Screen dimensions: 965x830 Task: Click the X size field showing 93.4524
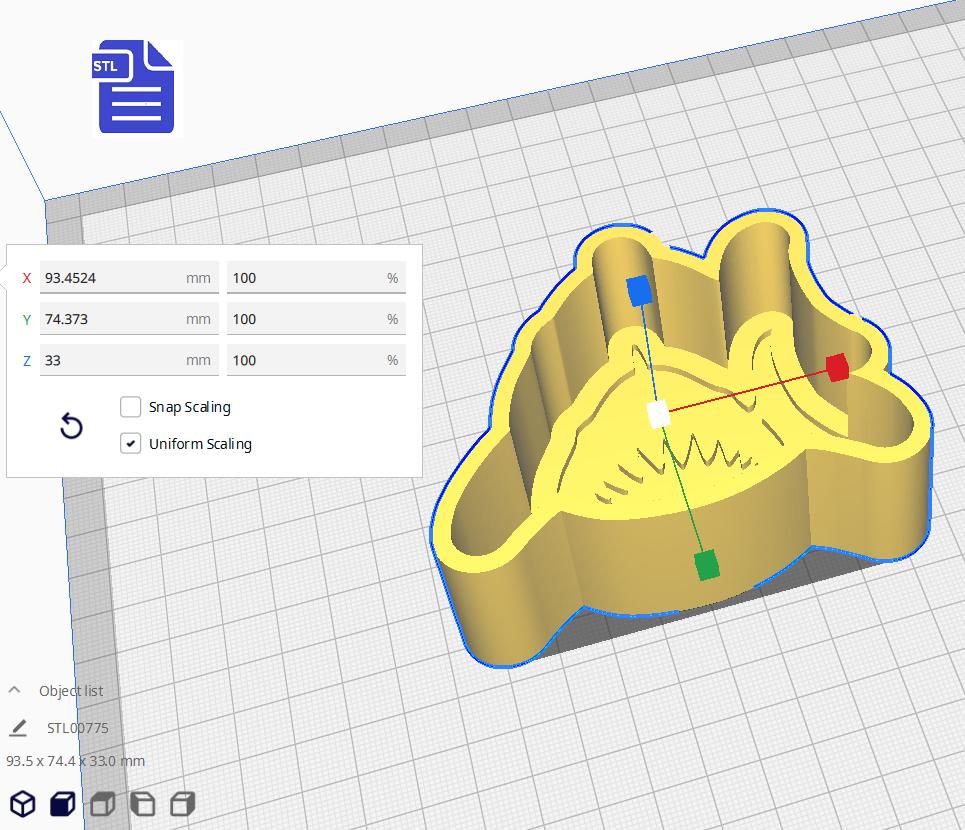click(129, 277)
